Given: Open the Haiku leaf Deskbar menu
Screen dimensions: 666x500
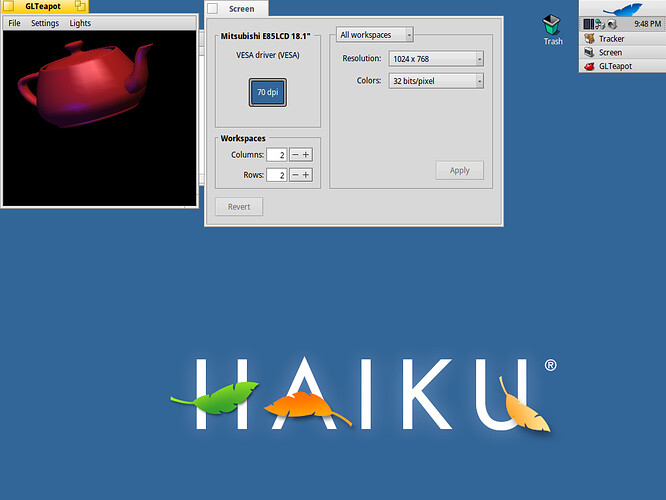Looking at the screenshot, I should click(622, 8).
